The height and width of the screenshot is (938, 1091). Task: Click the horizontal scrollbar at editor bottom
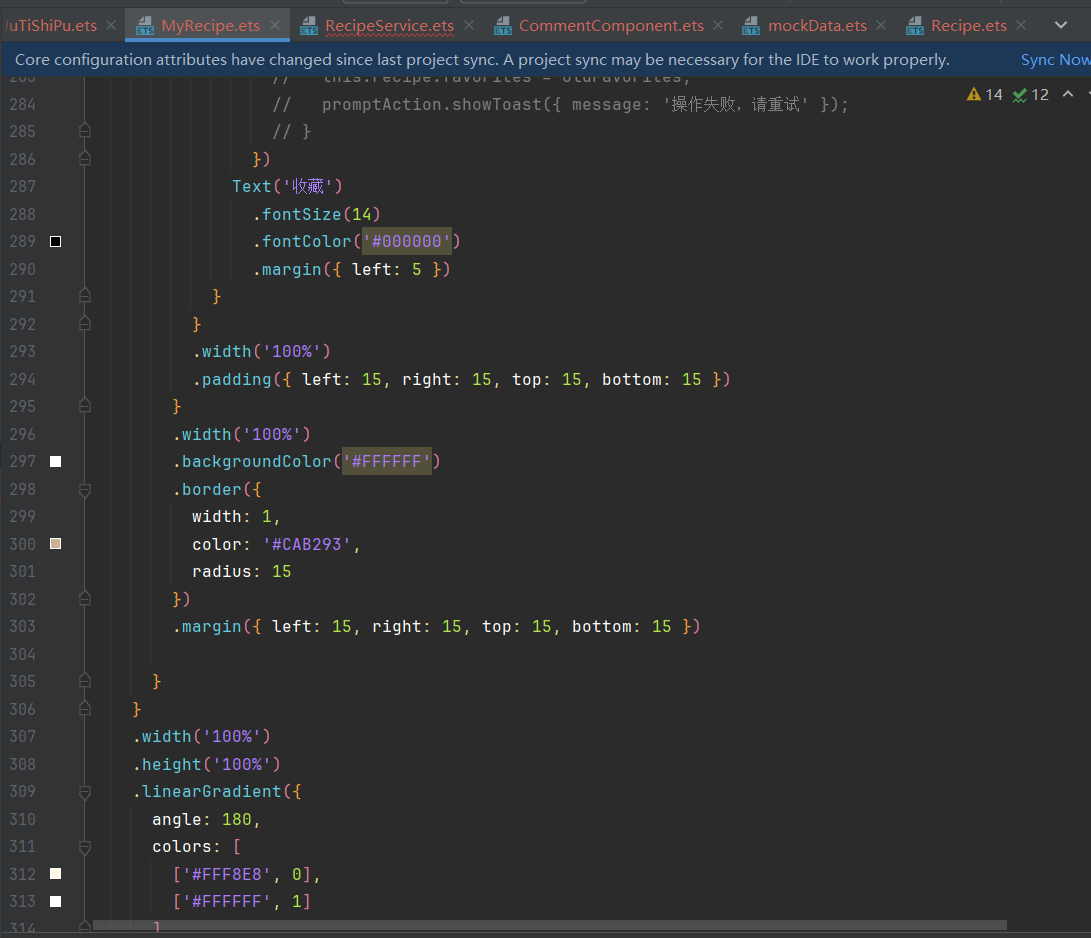(x=550, y=925)
